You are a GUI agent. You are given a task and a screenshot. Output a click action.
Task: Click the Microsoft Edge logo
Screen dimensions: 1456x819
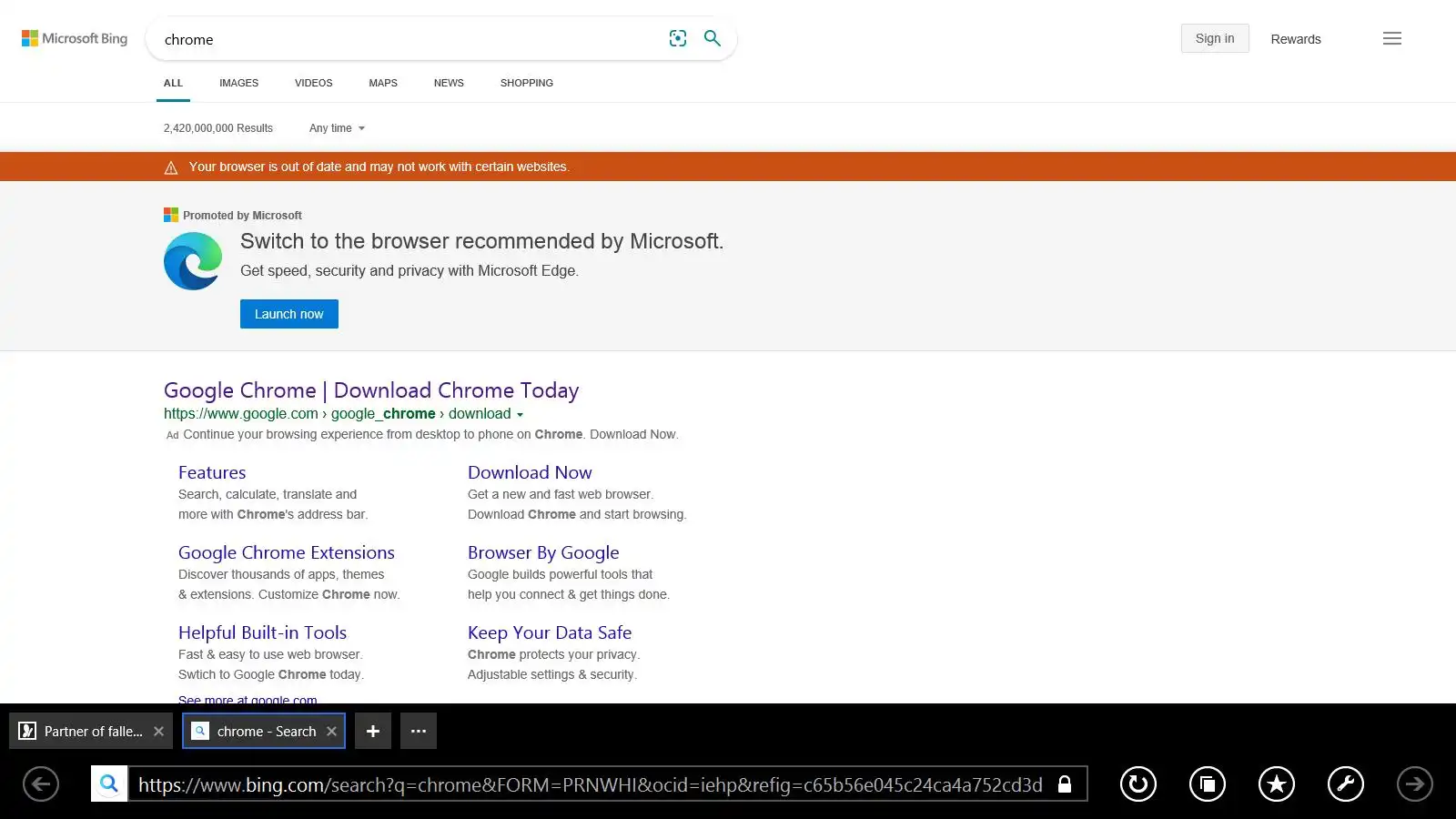193,261
